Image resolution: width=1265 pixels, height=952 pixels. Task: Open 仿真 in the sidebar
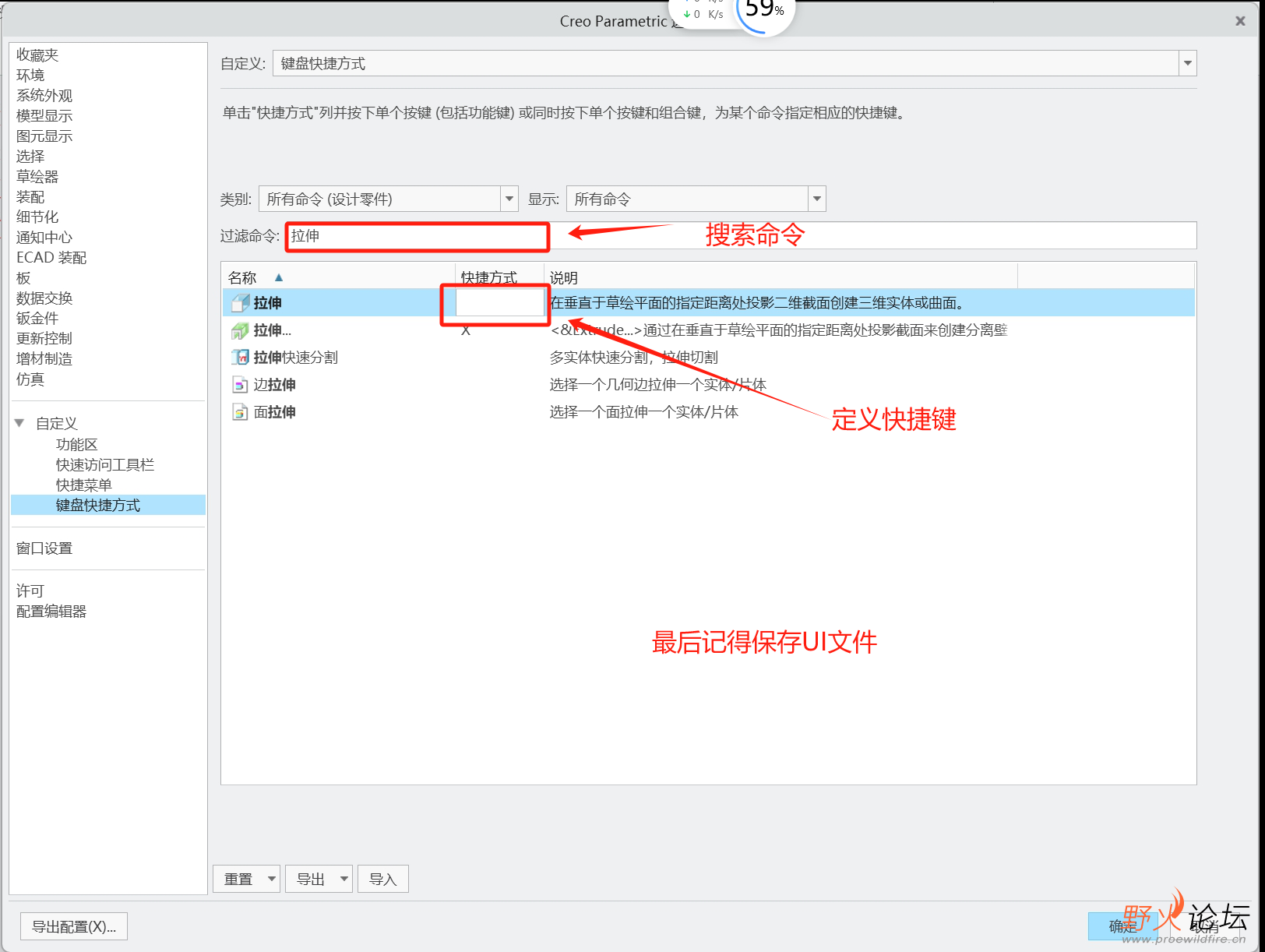30,379
